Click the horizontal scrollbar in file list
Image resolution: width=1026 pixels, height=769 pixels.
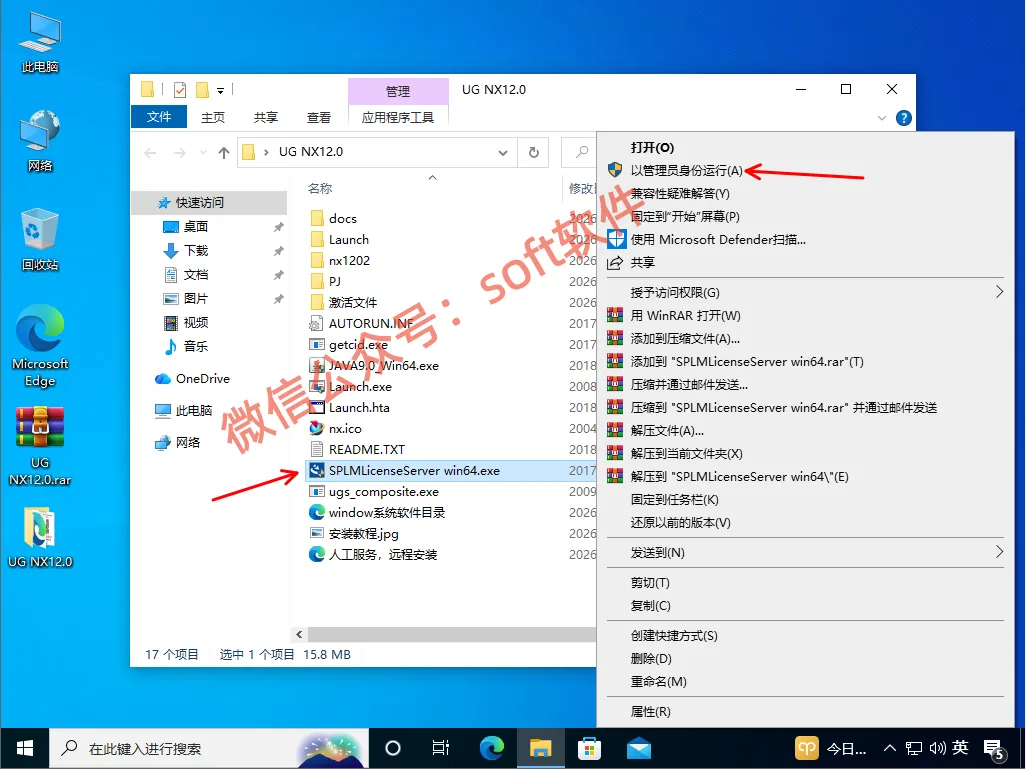click(451, 634)
